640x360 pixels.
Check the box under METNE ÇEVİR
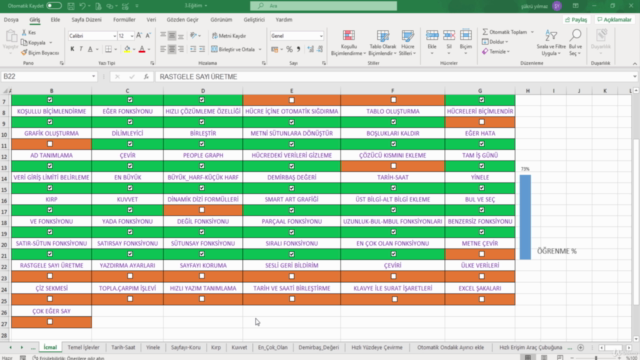pyautogui.click(x=482, y=254)
